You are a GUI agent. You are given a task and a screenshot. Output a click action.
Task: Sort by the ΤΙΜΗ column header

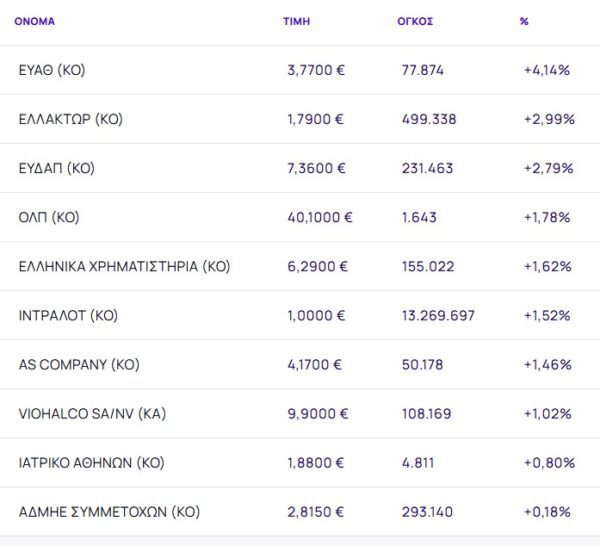[x=297, y=21]
